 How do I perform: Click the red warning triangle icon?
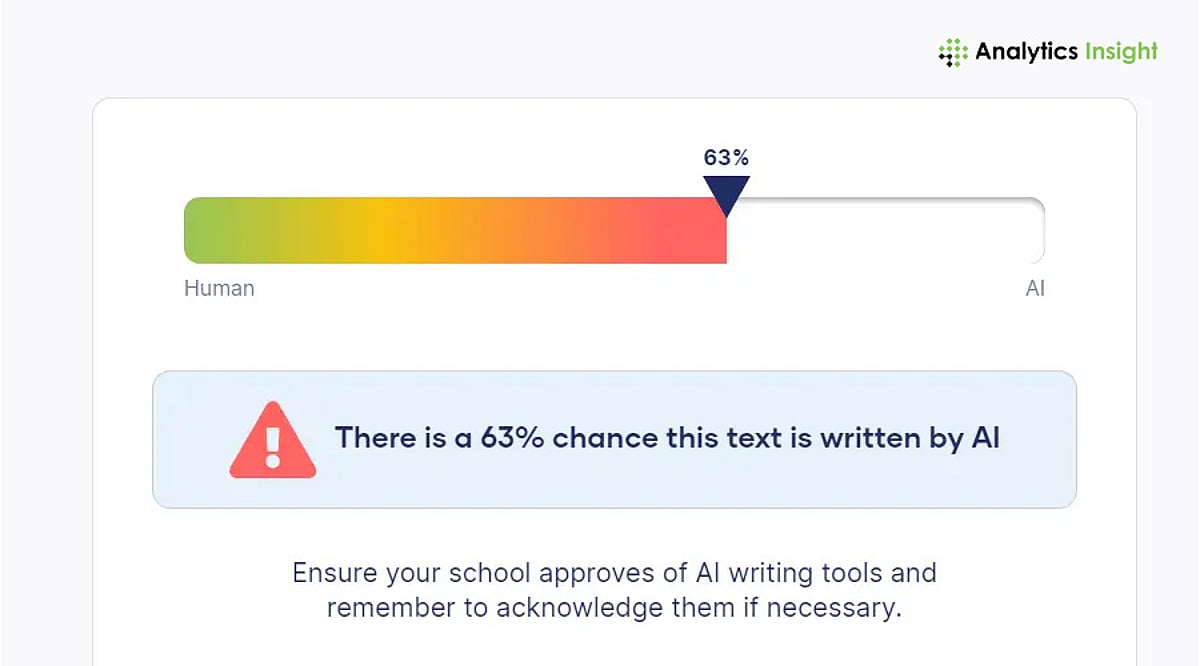tap(272, 441)
